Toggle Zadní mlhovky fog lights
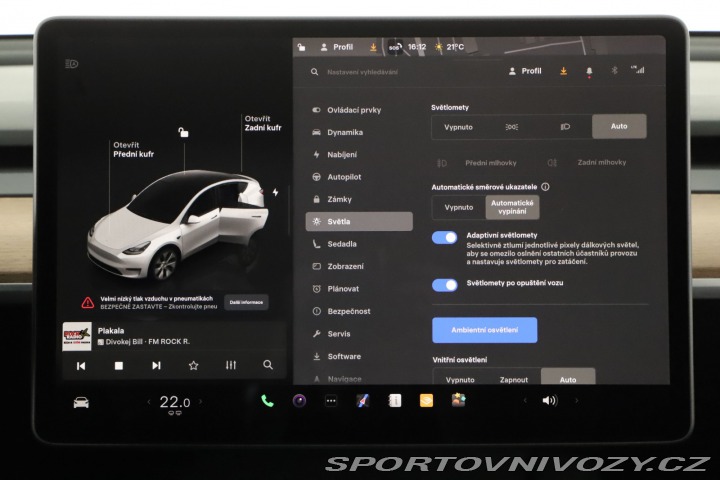Viewport: 720px width, 480px height. pos(587,163)
